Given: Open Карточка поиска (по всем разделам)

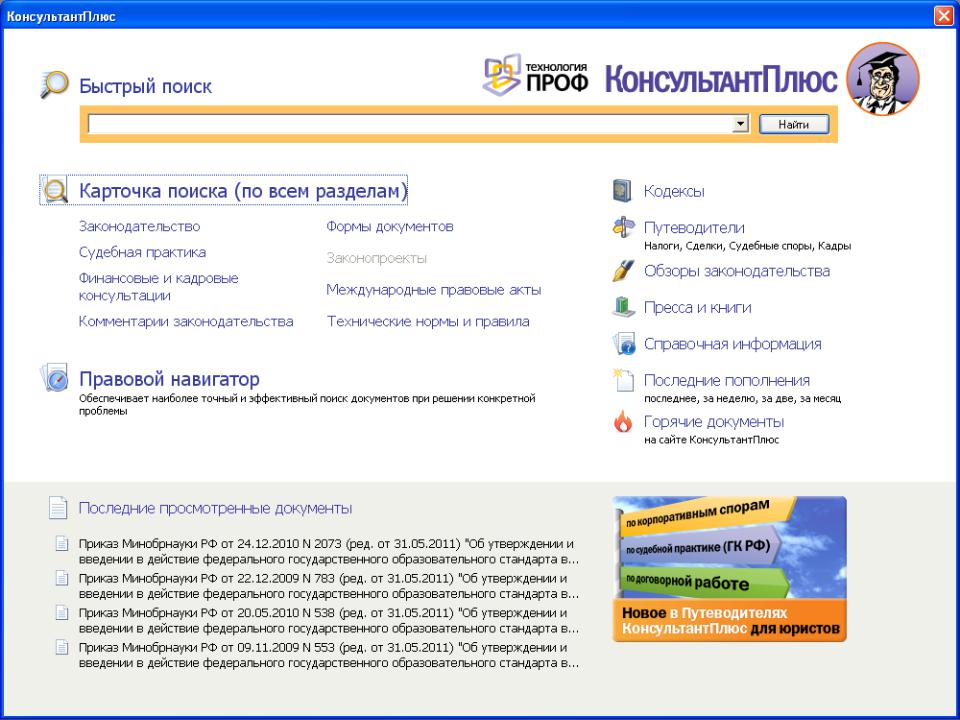Looking at the screenshot, I should pyautogui.click(x=243, y=190).
